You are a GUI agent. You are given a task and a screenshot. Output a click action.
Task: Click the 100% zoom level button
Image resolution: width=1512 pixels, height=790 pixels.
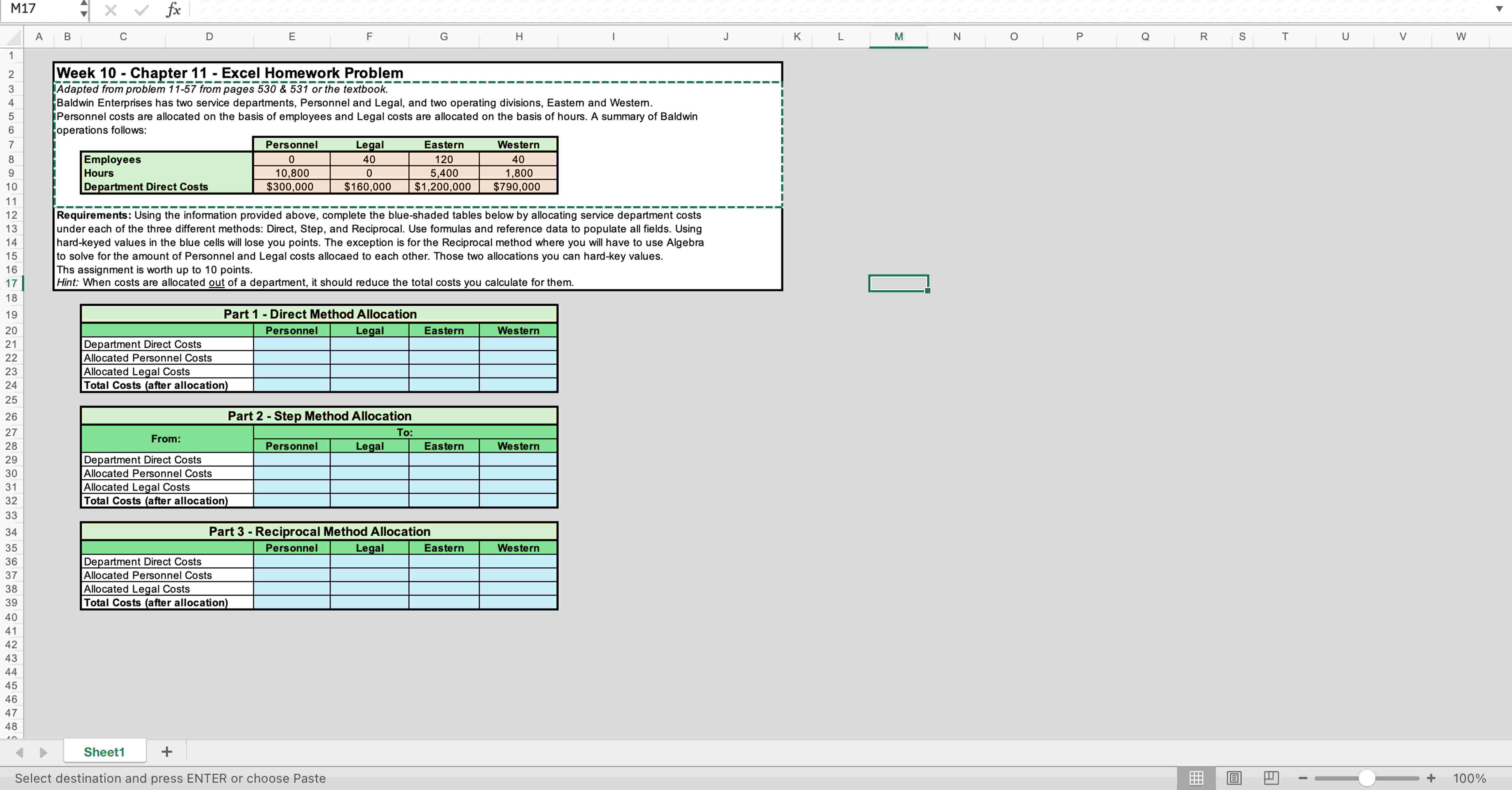click(x=1469, y=778)
